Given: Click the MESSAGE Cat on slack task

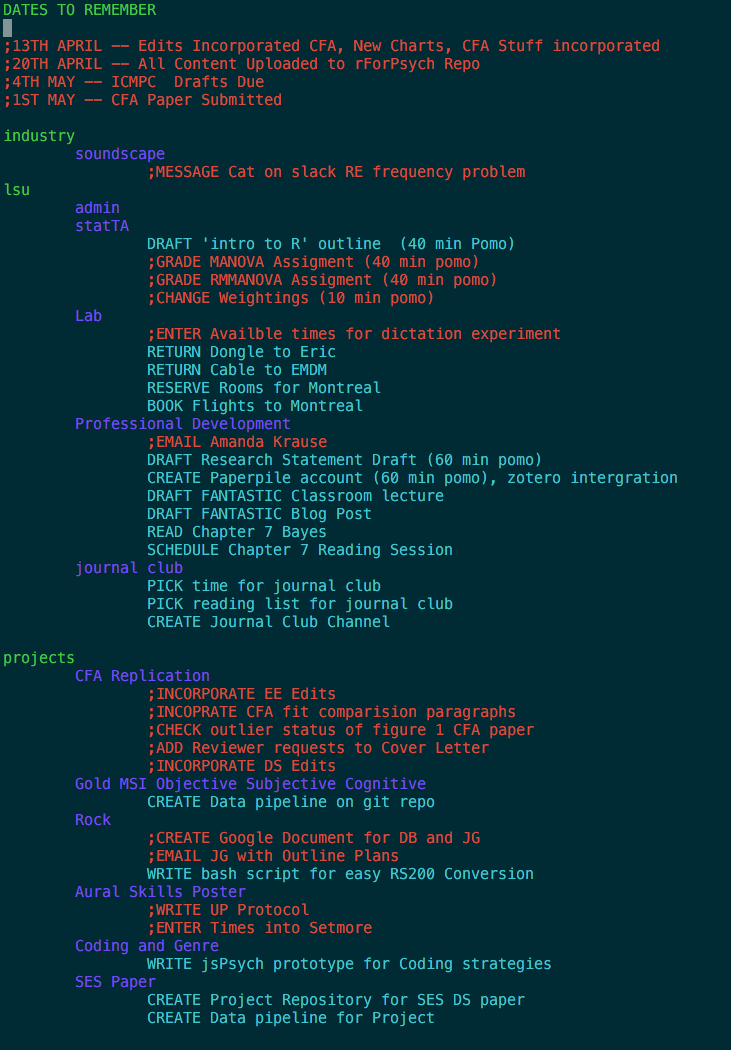Looking at the screenshot, I should point(336,172).
